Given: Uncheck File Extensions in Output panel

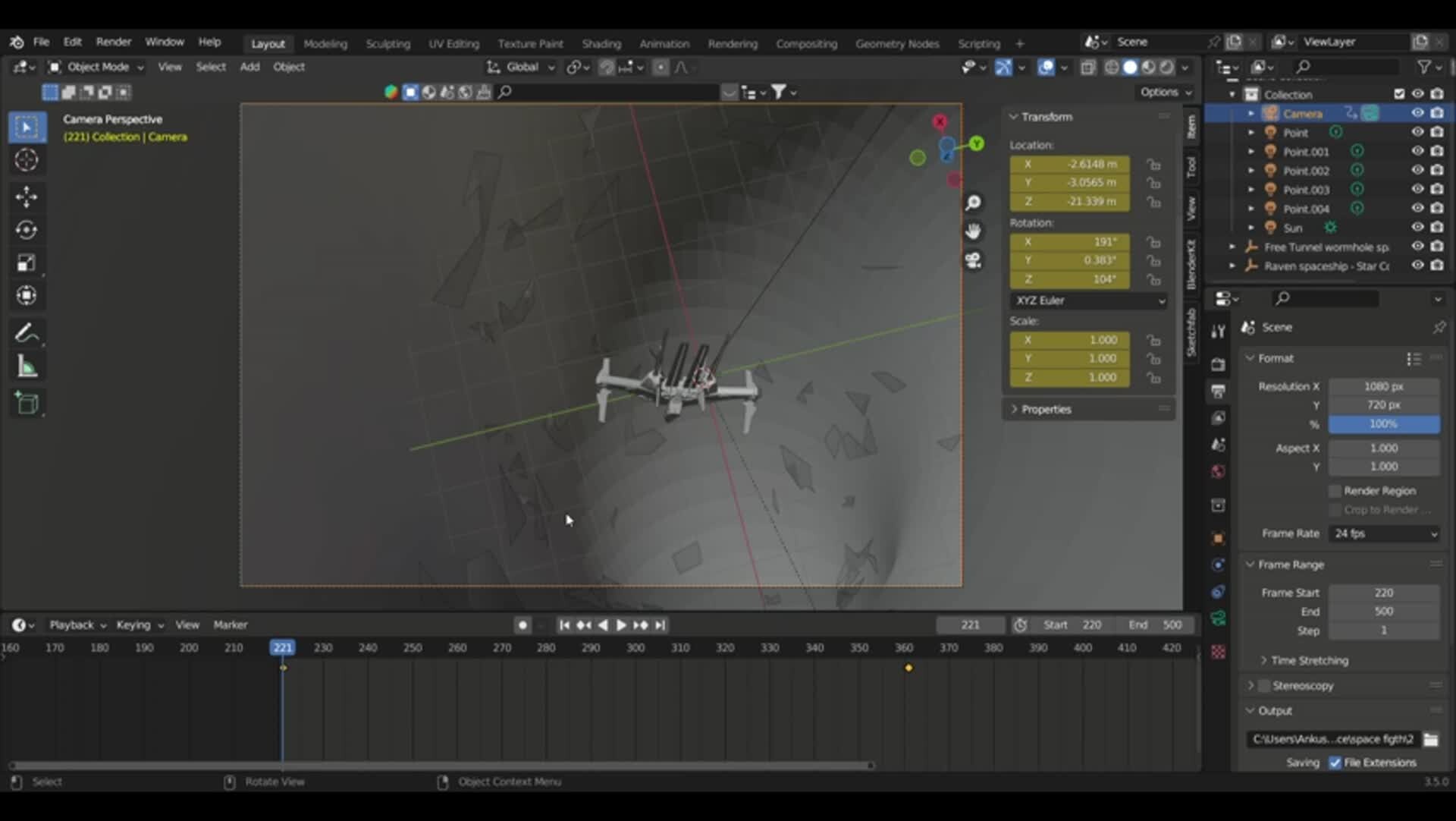Looking at the screenshot, I should [x=1335, y=763].
